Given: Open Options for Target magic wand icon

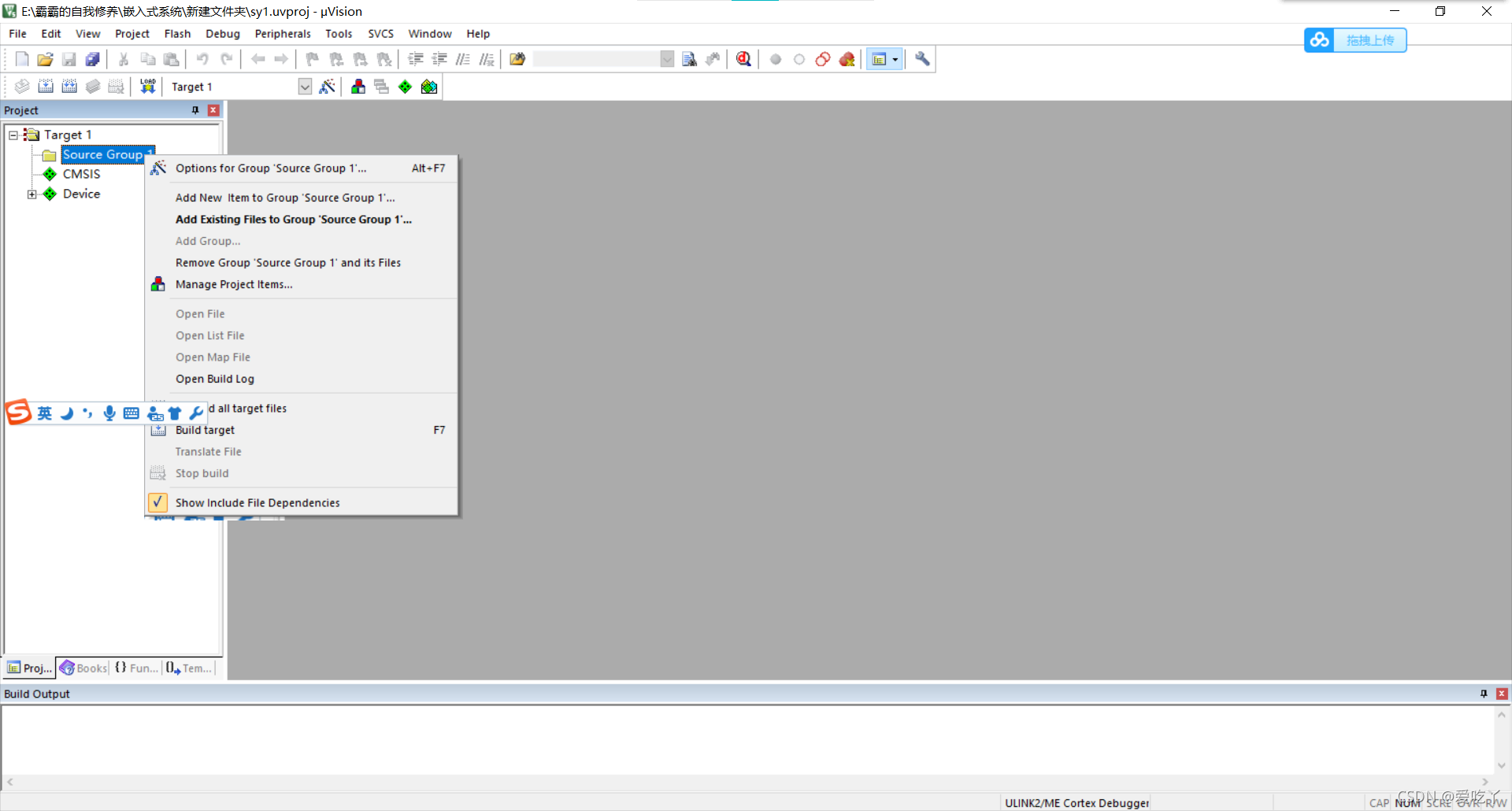Looking at the screenshot, I should [328, 87].
